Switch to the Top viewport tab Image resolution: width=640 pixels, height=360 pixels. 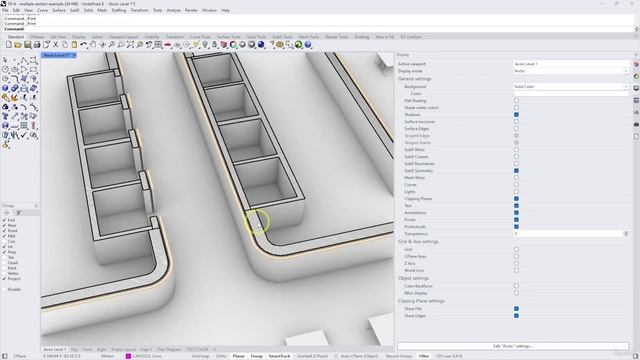pyautogui.click(x=74, y=349)
